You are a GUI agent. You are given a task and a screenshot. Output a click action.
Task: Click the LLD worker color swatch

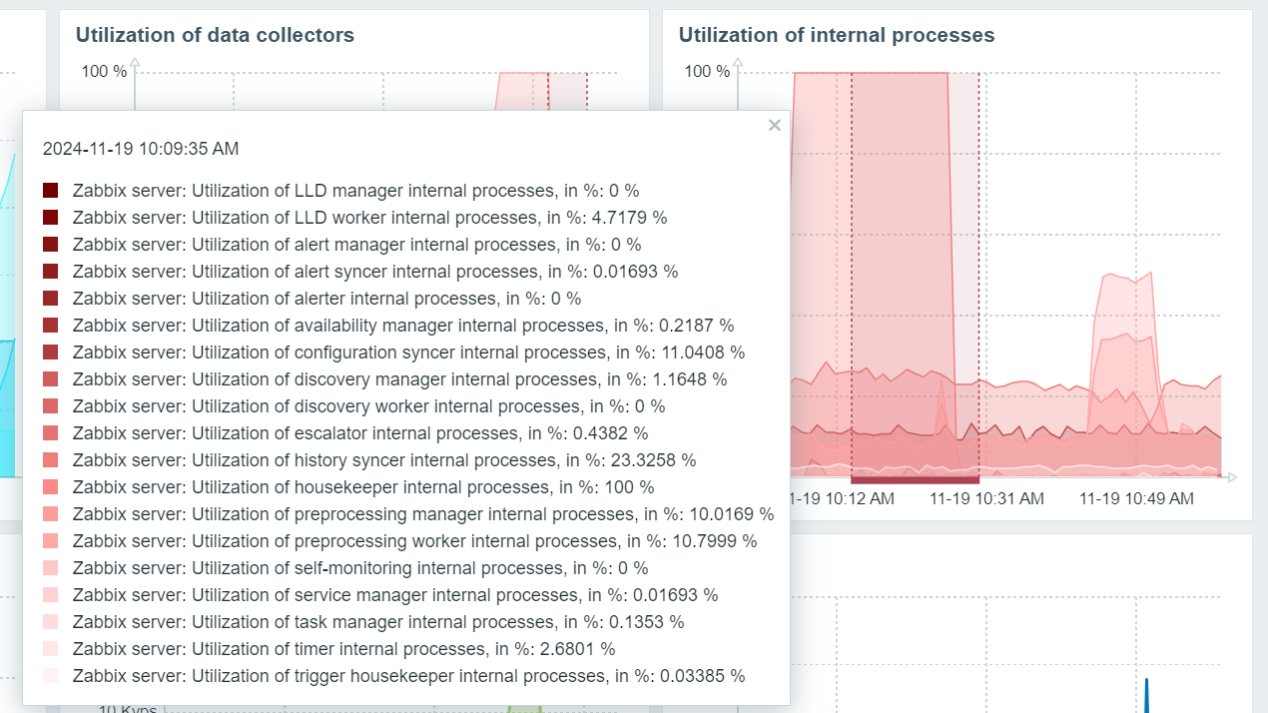[51, 217]
